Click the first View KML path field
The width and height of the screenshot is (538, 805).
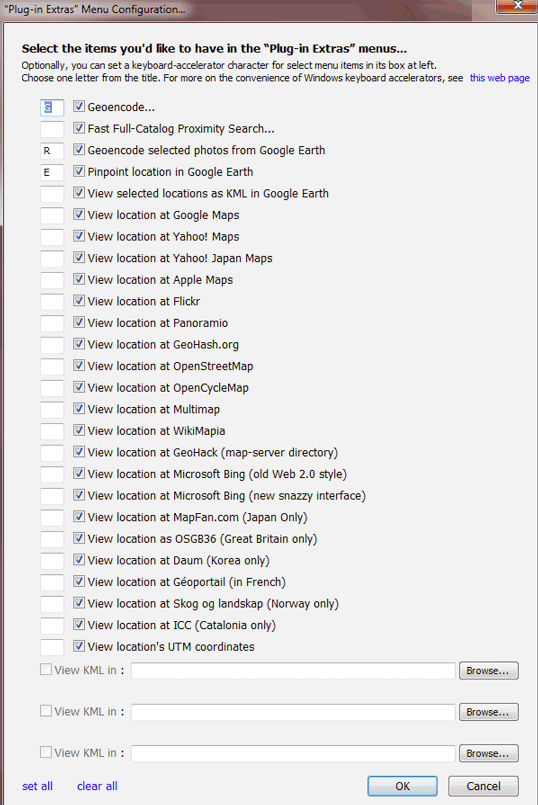click(x=293, y=670)
